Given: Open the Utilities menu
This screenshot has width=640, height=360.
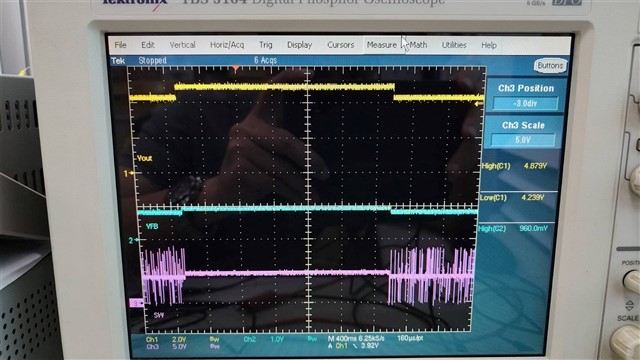Looking at the screenshot, I should [454, 45].
